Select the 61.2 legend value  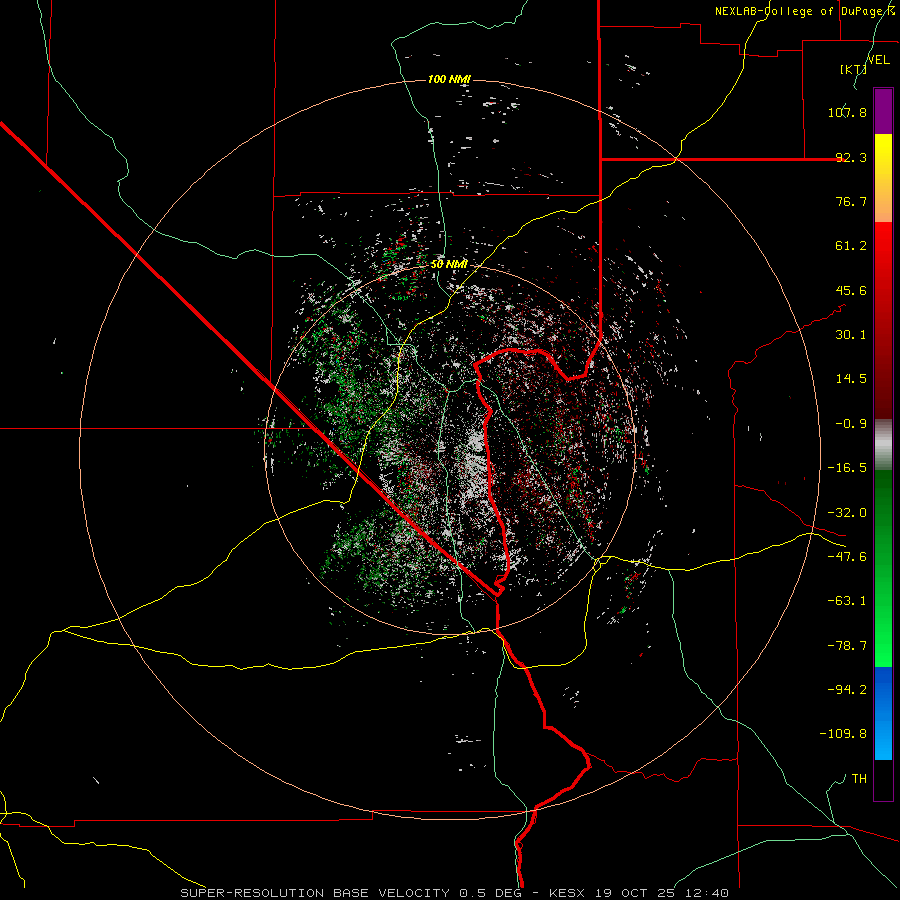click(851, 246)
